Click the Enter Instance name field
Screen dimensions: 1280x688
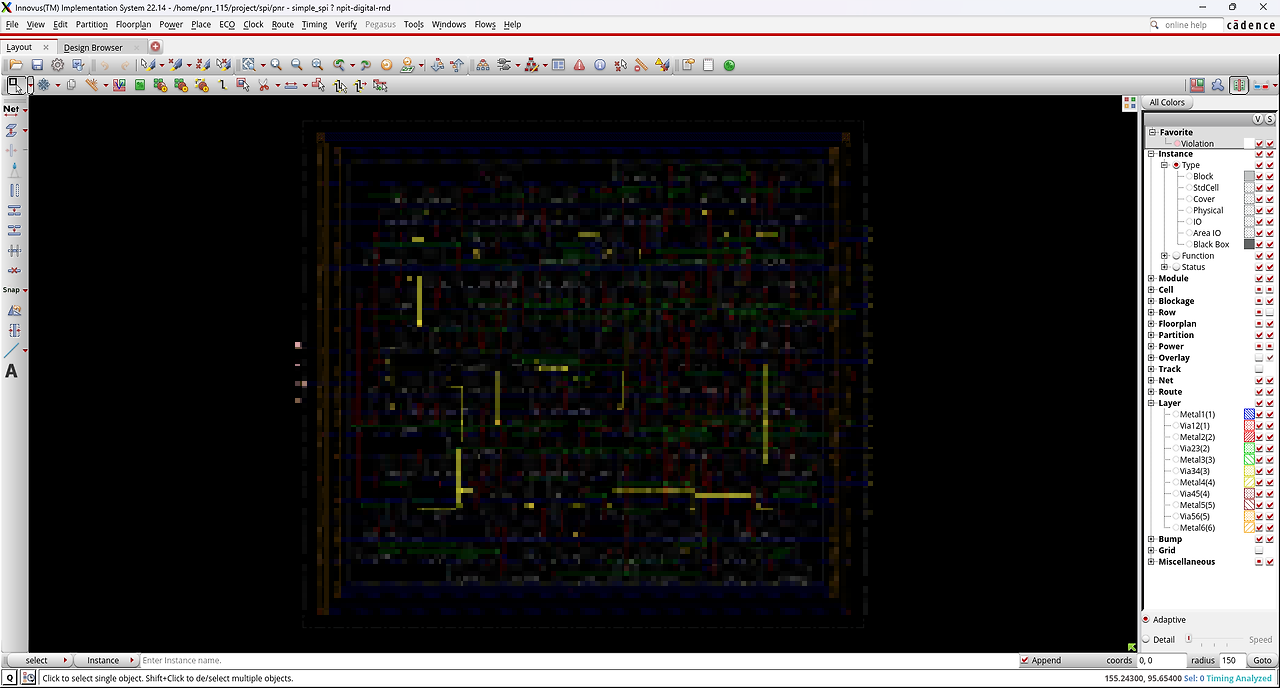[x=578, y=660]
